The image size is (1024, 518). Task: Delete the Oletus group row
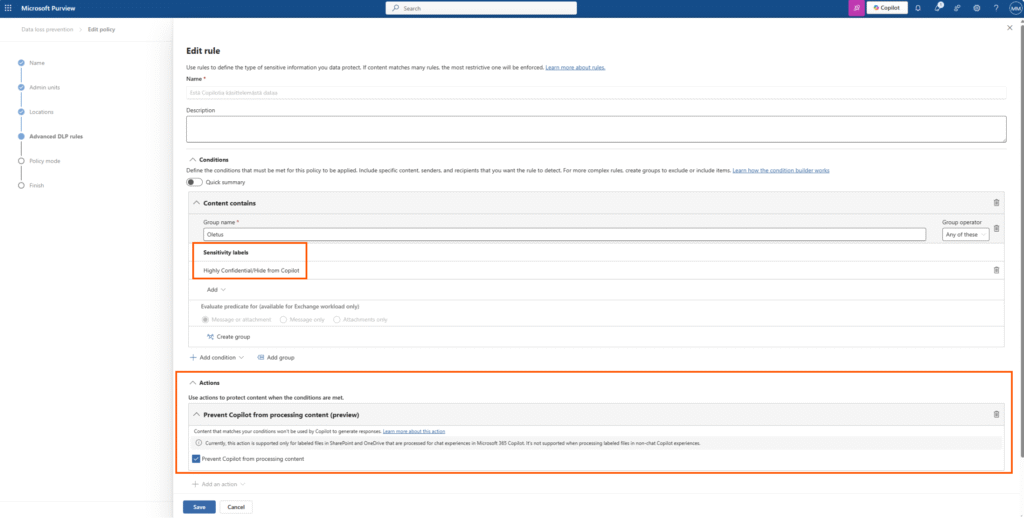[x=996, y=229]
